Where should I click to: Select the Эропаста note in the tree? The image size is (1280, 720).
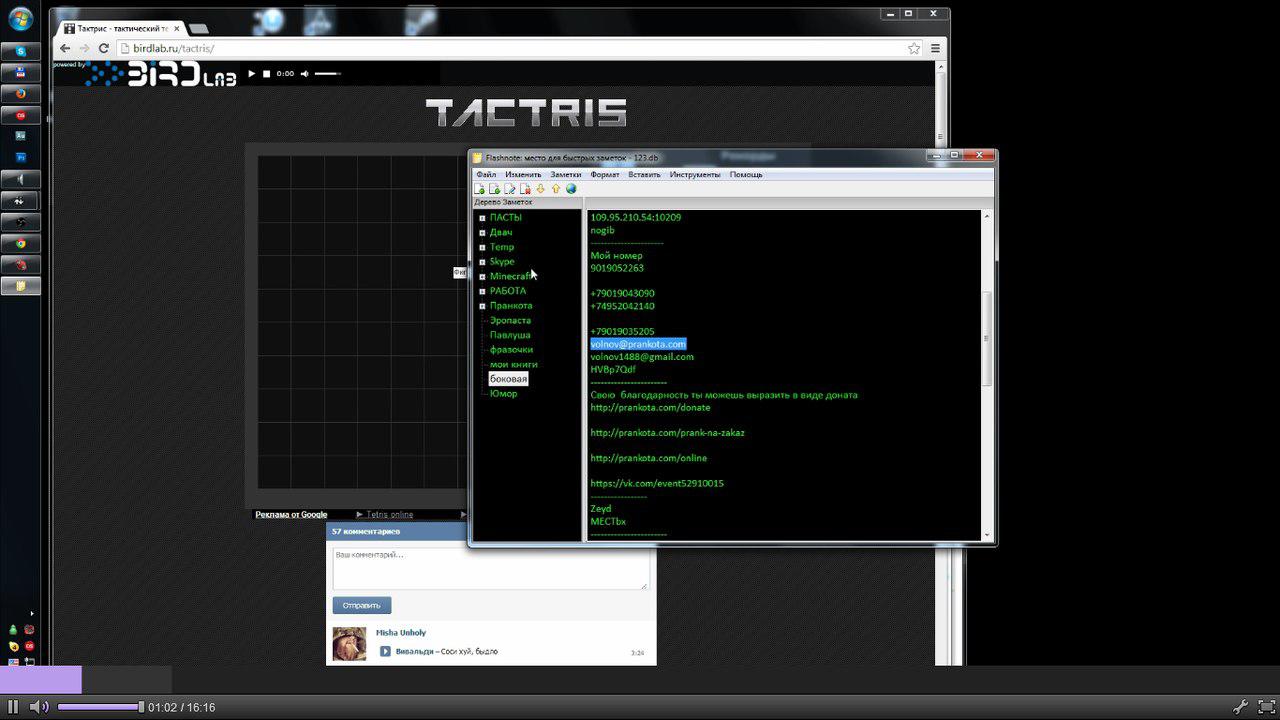(510, 320)
